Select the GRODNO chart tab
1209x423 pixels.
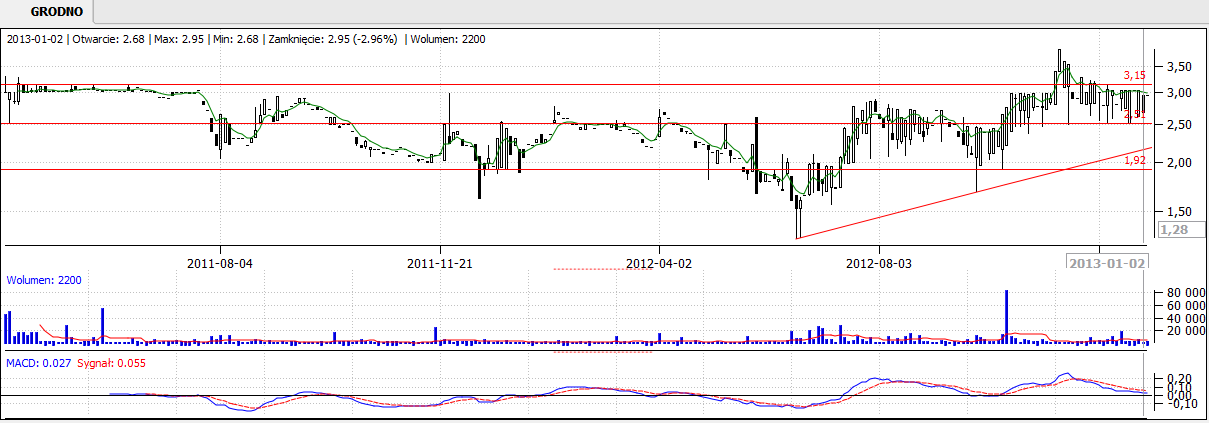[x=47, y=12]
